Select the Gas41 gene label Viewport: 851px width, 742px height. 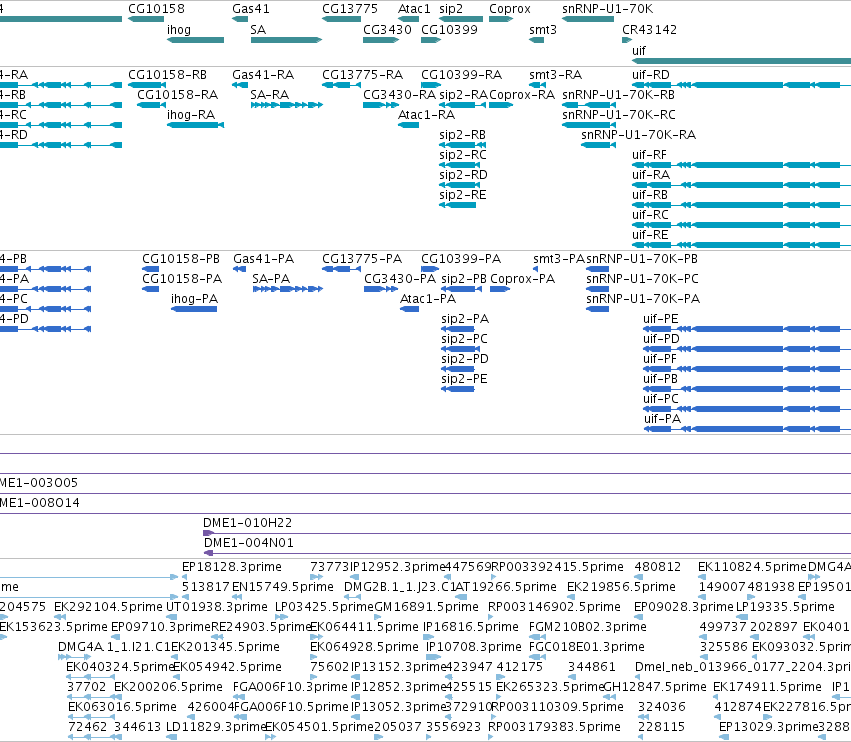(x=251, y=9)
